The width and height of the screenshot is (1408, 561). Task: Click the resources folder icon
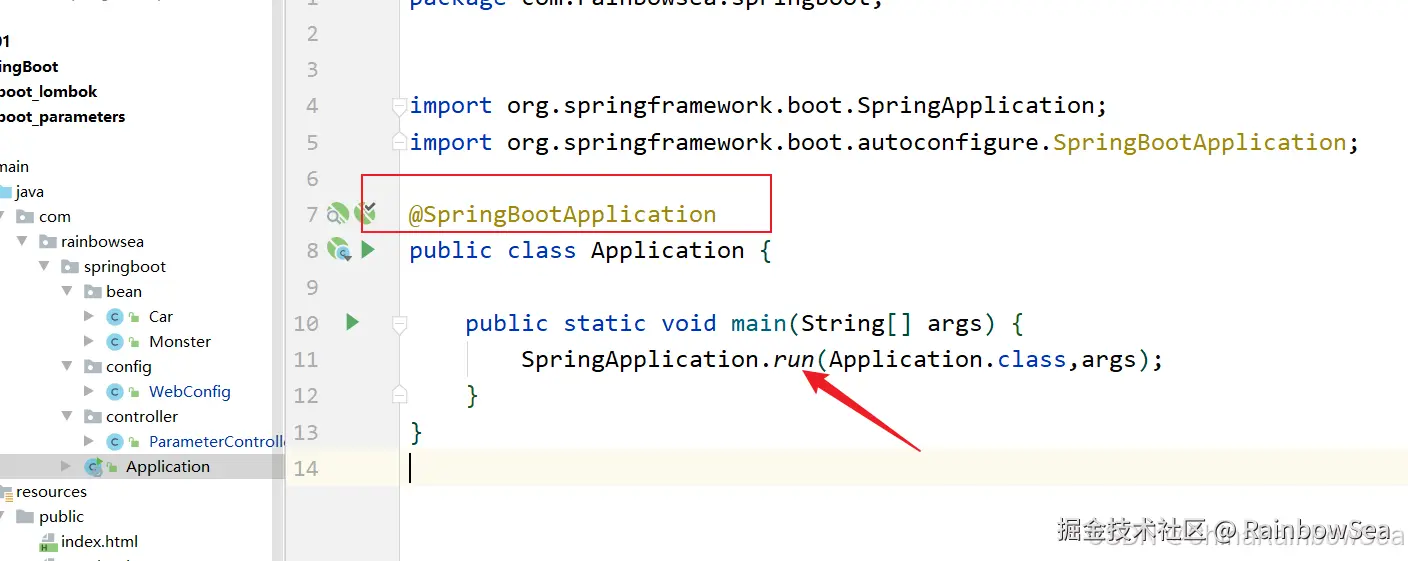[6, 492]
